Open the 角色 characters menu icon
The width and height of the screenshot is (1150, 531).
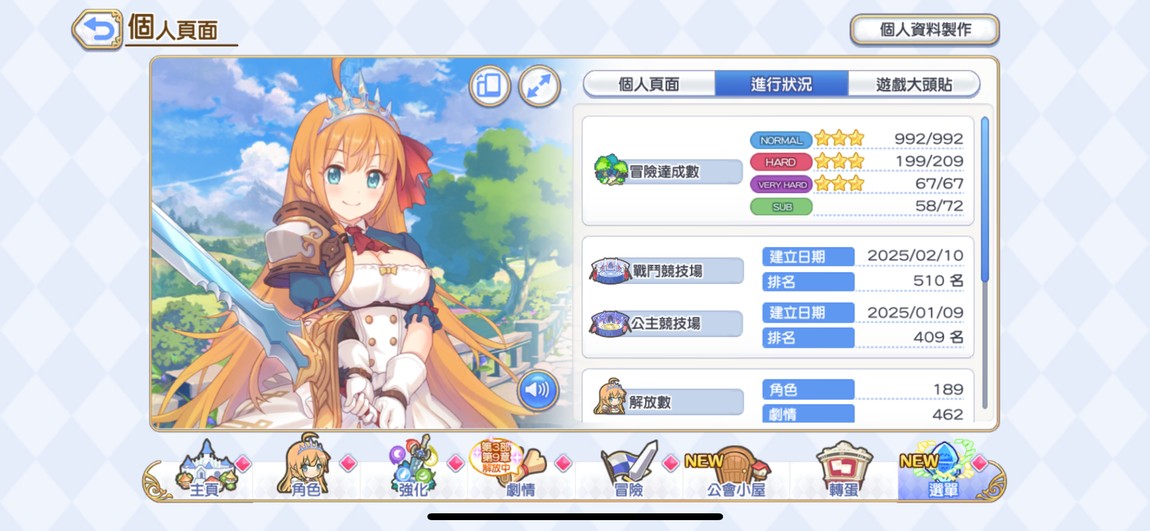pos(305,468)
